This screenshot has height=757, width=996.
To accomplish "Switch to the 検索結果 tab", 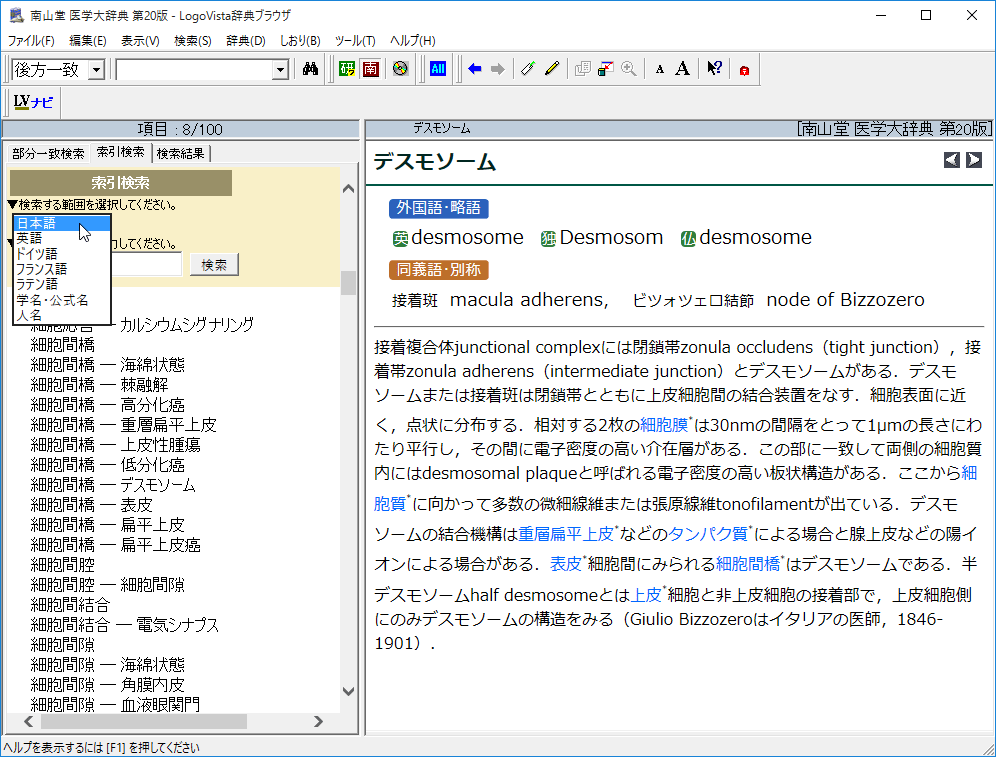I will (x=181, y=153).
